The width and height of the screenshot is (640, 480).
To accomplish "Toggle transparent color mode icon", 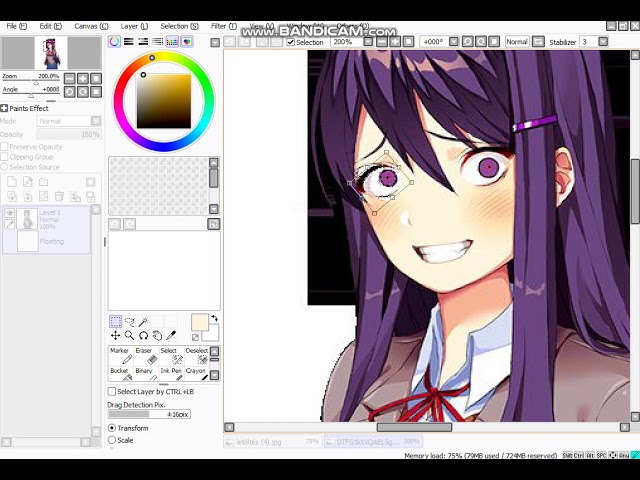I will click(x=196, y=337).
